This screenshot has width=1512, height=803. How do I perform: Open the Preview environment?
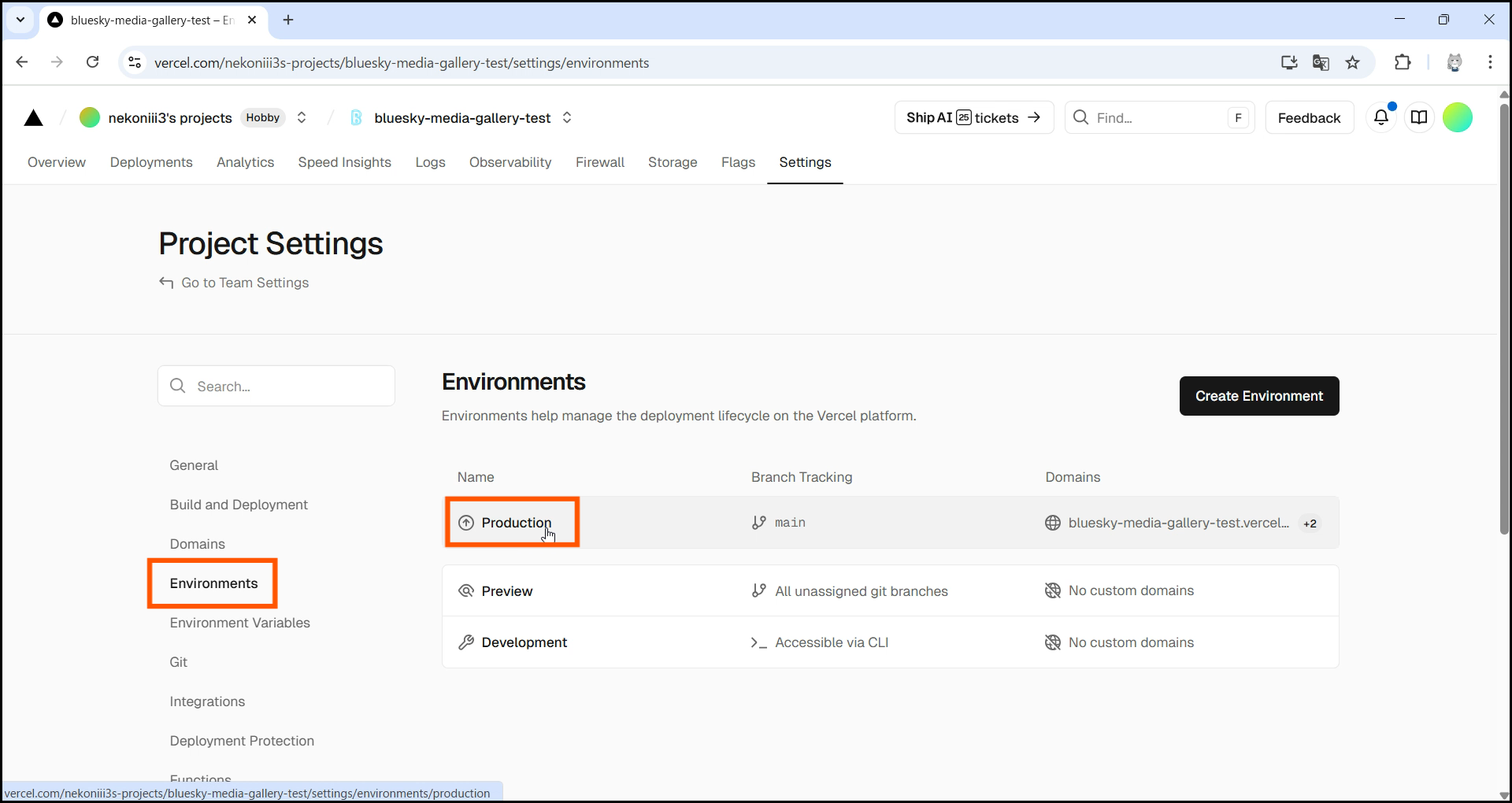pyautogui.click(x=507, y=591)
